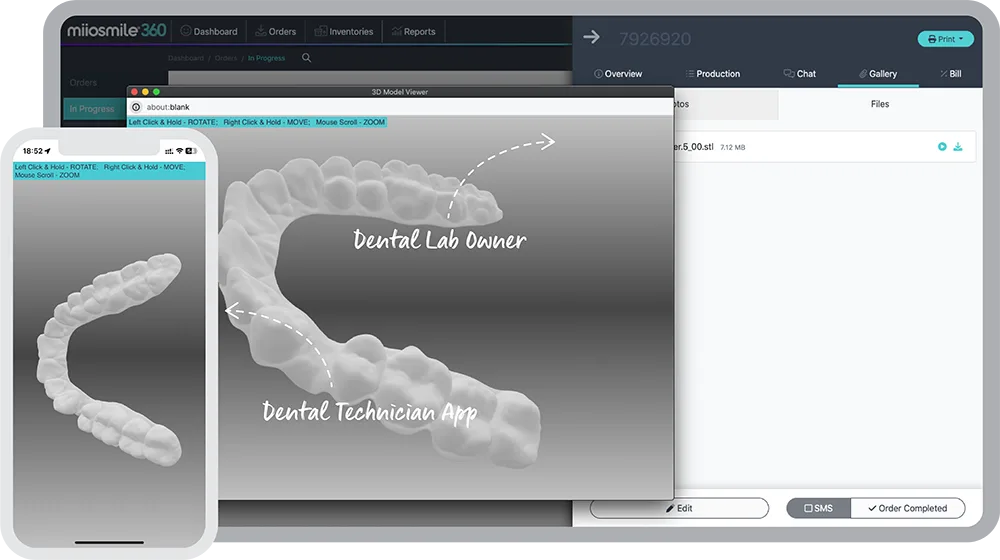Screen dimensions: 1000x560
Task: Select In Progress in the orders sidebar
Action: (x=92, y=109)
